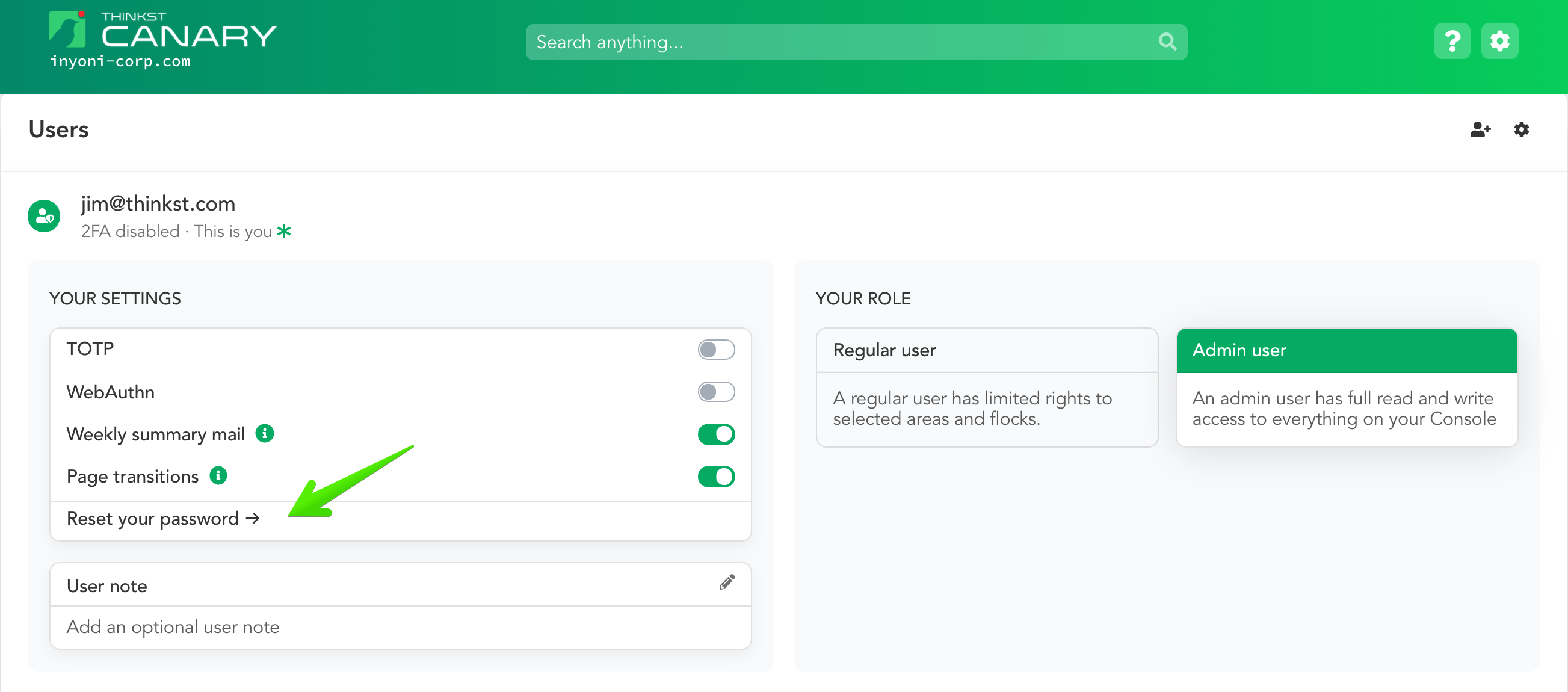
Task: Click the regular user limited rights description
Action: click(973, 409)
